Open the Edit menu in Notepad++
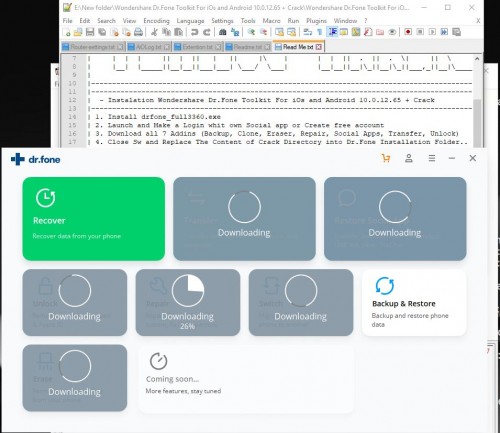Viewport: 500px width, 433px height. 85,21
